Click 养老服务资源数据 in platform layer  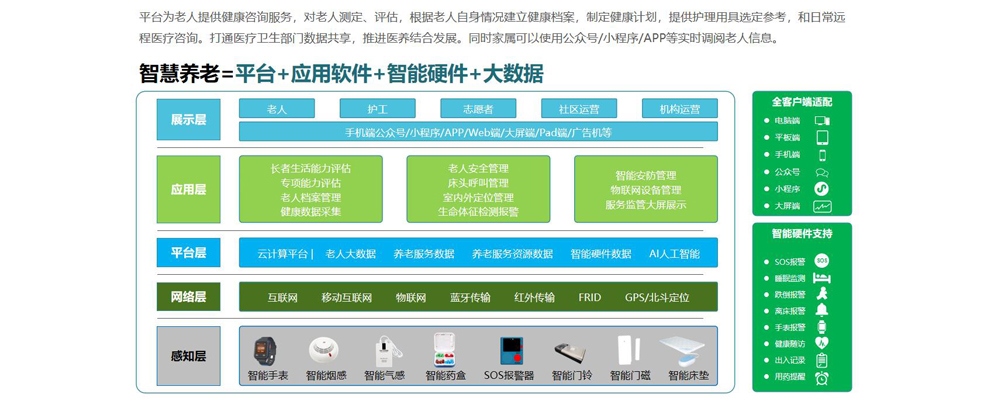512,254
